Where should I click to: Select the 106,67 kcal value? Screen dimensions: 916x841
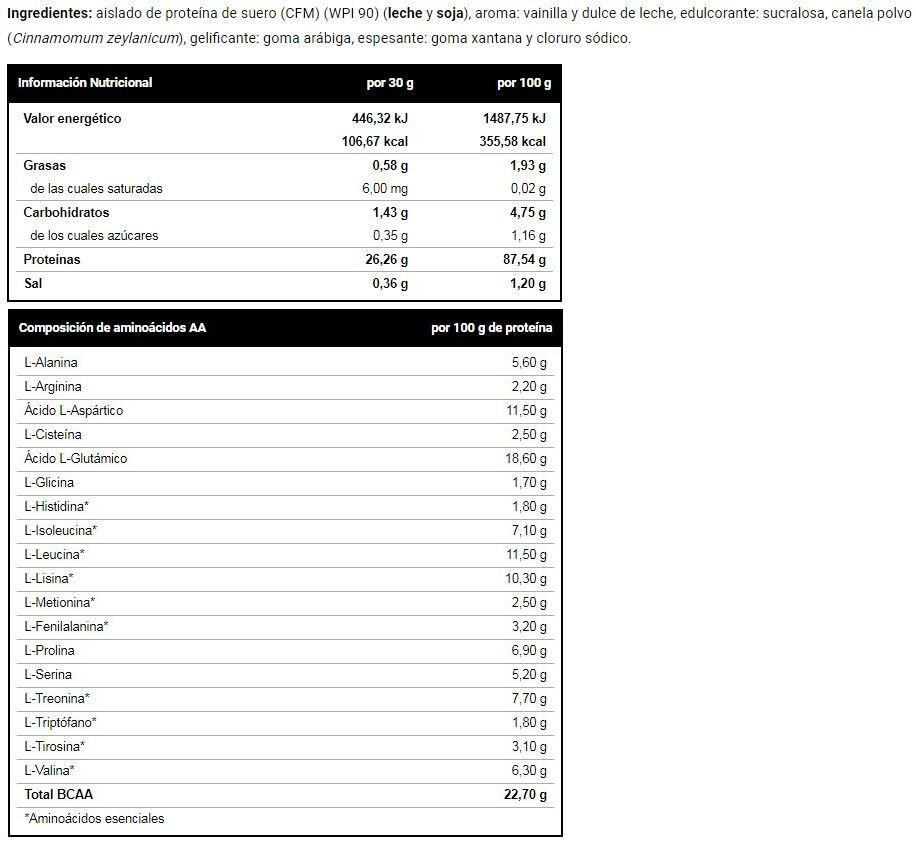point(375,142)
